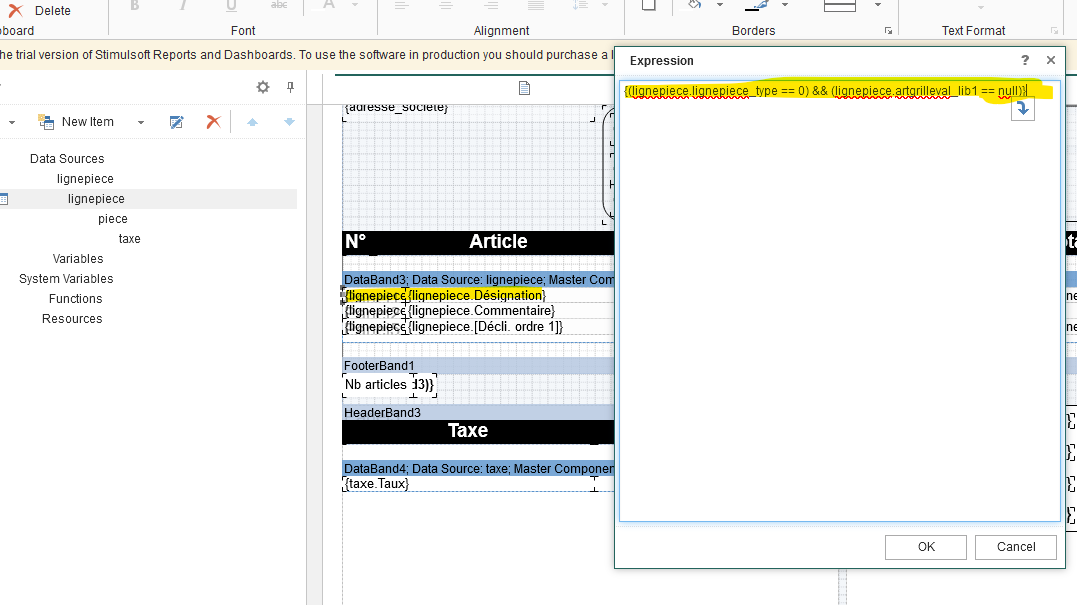Open the dictionary panel settings gear

(263, 87)
